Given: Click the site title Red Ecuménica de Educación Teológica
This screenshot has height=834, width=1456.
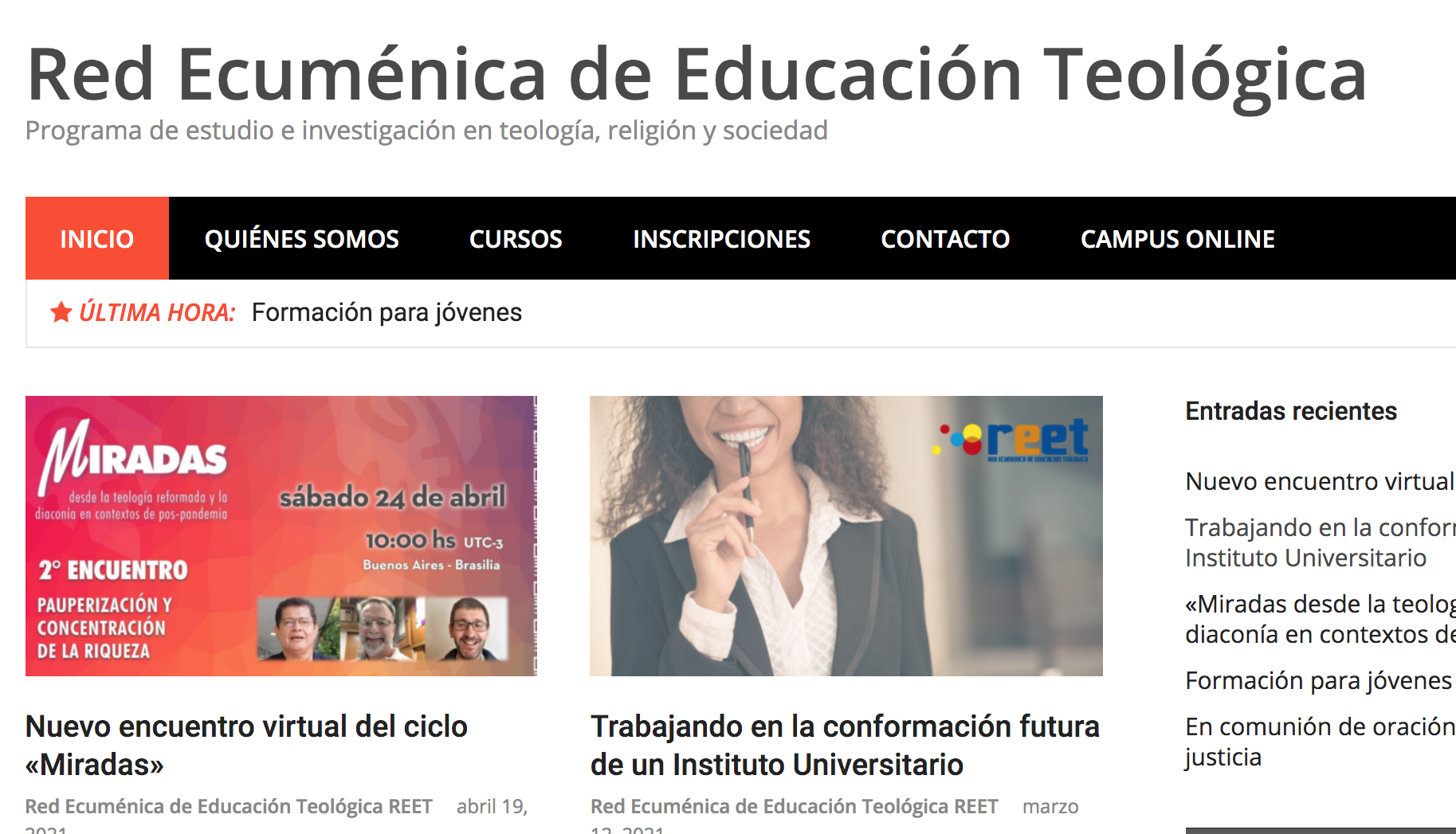Looking at the screenshot, I should (697, 74).
